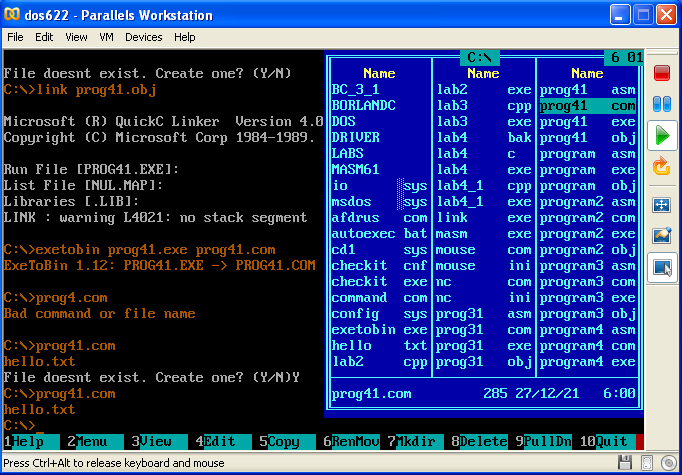Pause the virtual machine

tap(662, 104)
